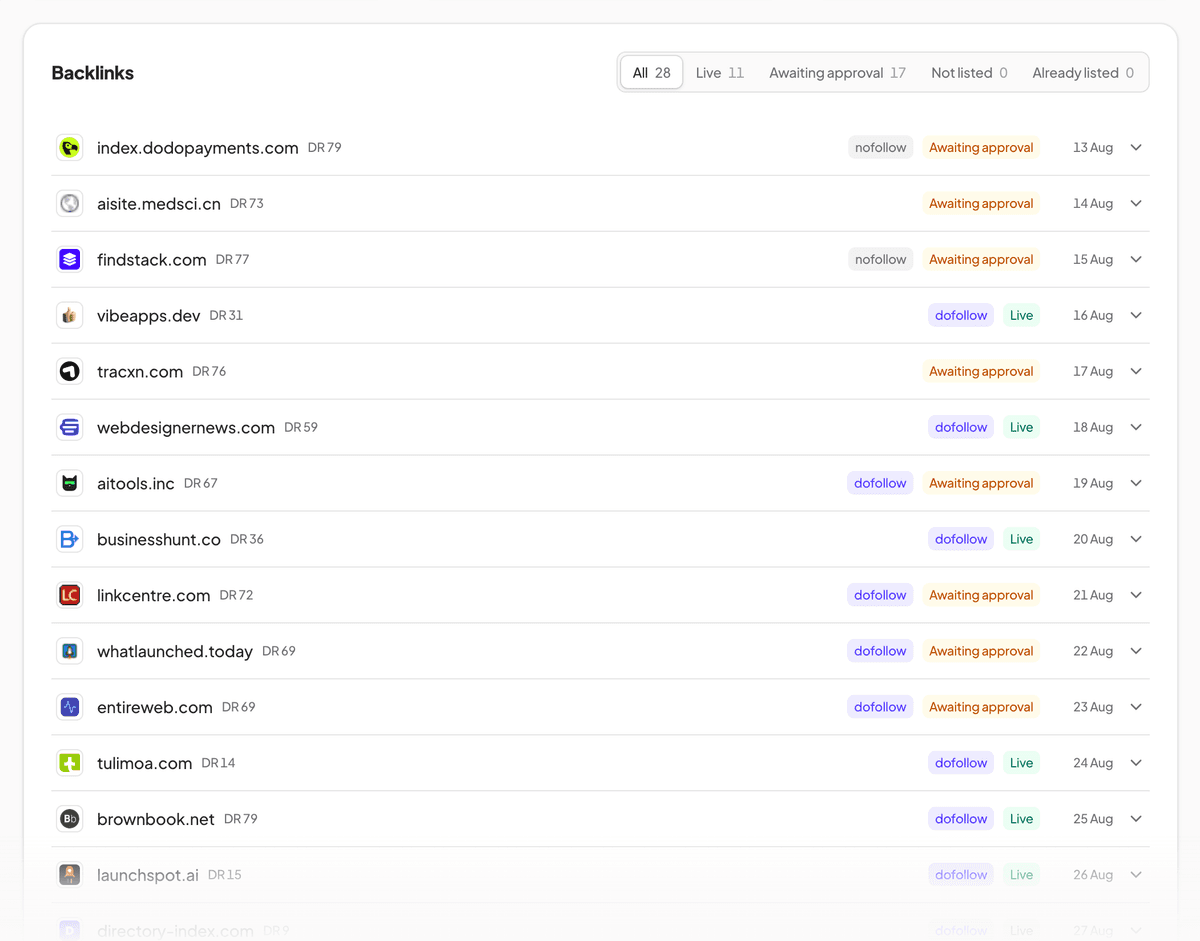Click the Backlinks heading
Viewport: 1200px width, 941px height.
(93, 73)
